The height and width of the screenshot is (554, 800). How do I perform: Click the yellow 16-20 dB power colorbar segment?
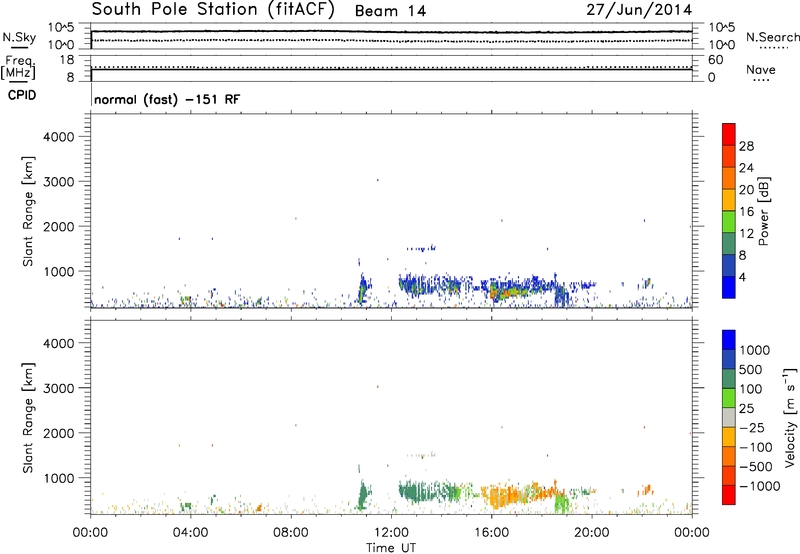click(729, 199)
